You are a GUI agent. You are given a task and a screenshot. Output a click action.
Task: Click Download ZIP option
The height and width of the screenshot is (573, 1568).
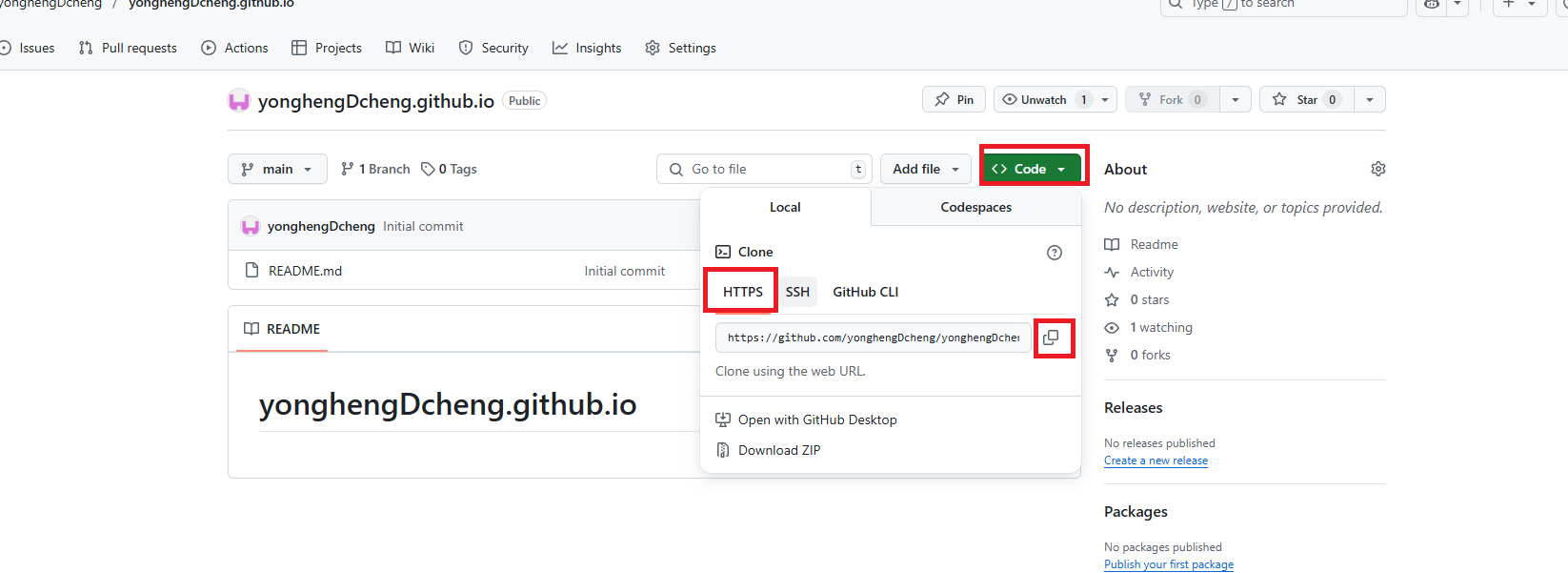[x=778, y=450]
